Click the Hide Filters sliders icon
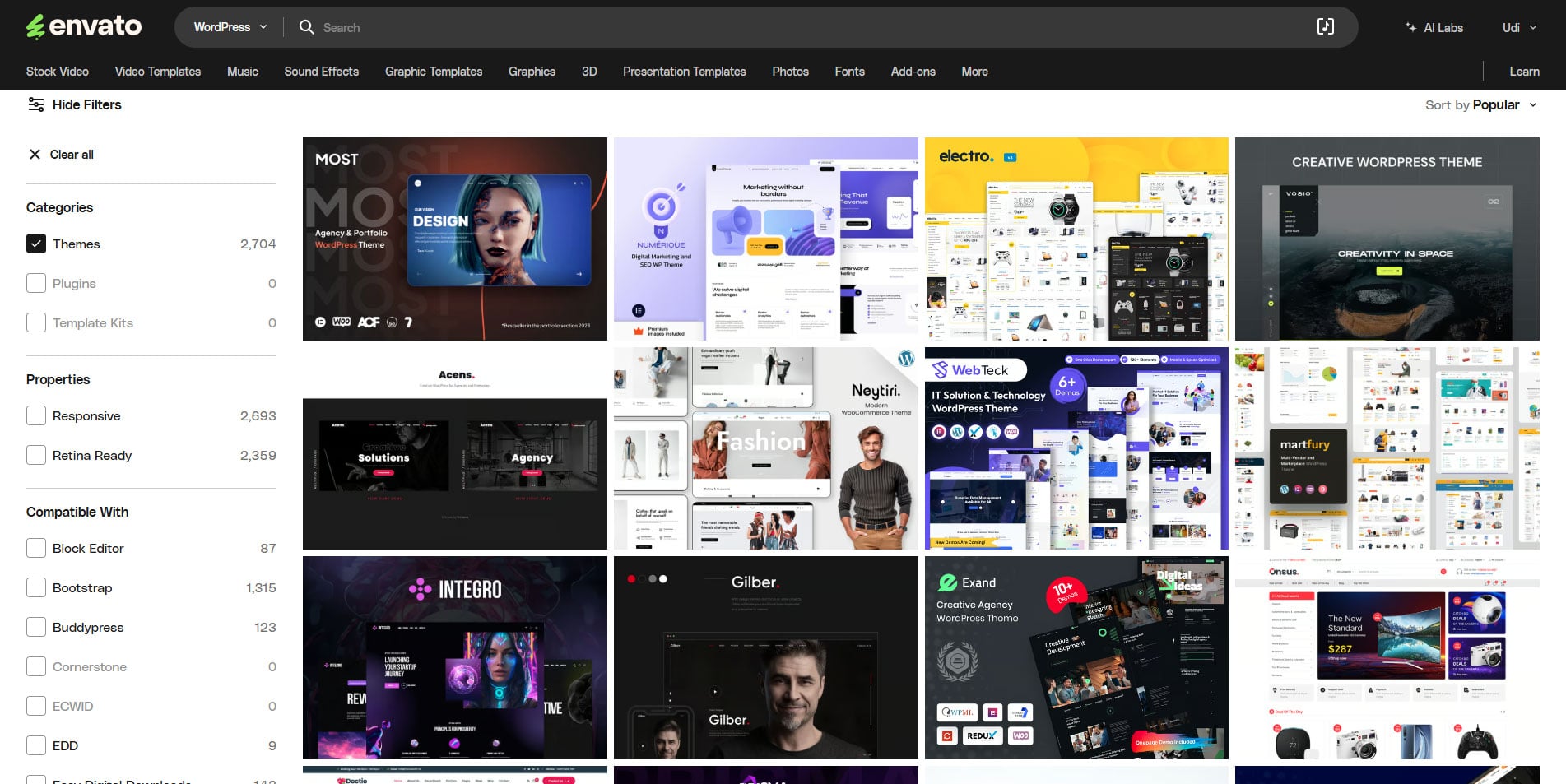 click(x=36, y=104)
